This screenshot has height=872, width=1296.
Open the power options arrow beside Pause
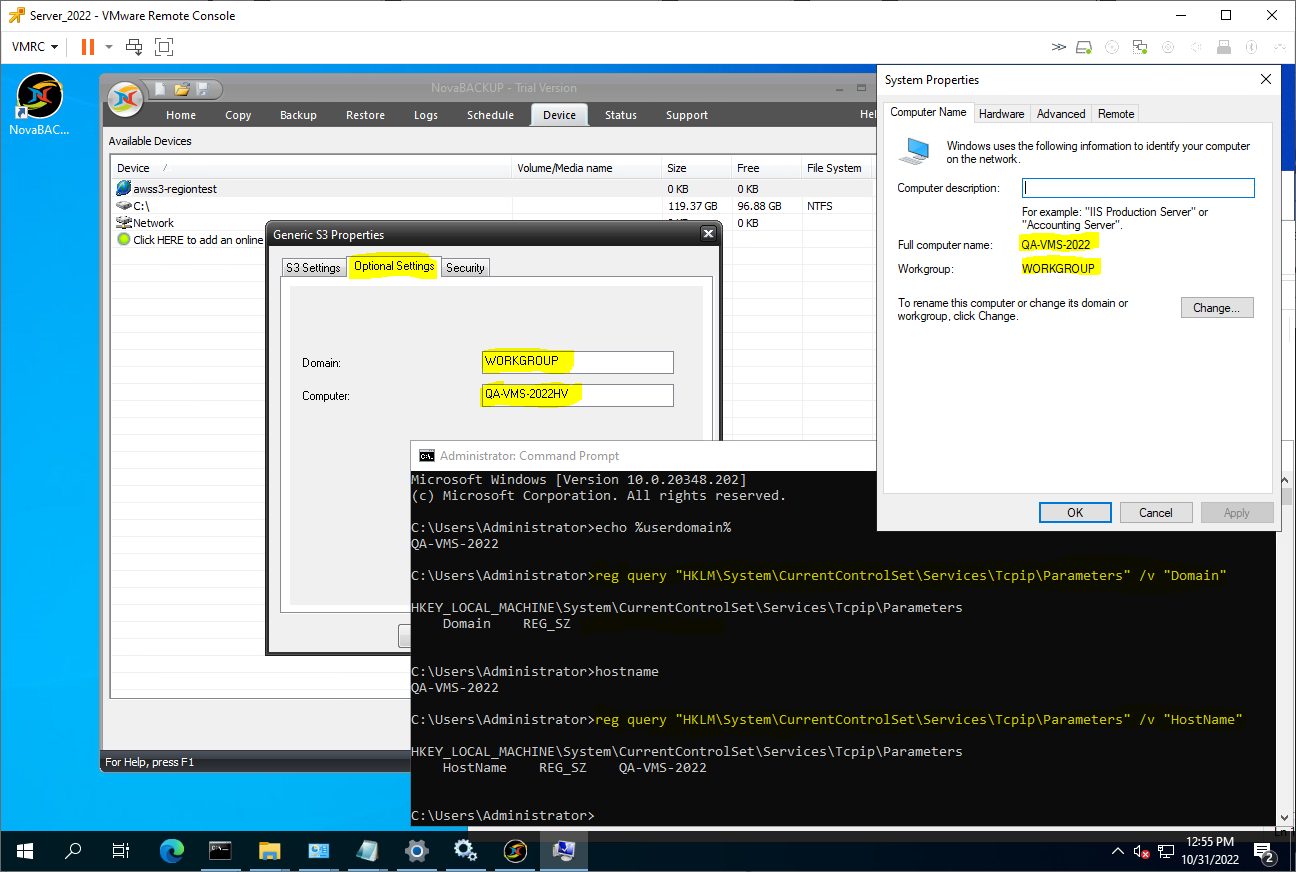[109, 47]
